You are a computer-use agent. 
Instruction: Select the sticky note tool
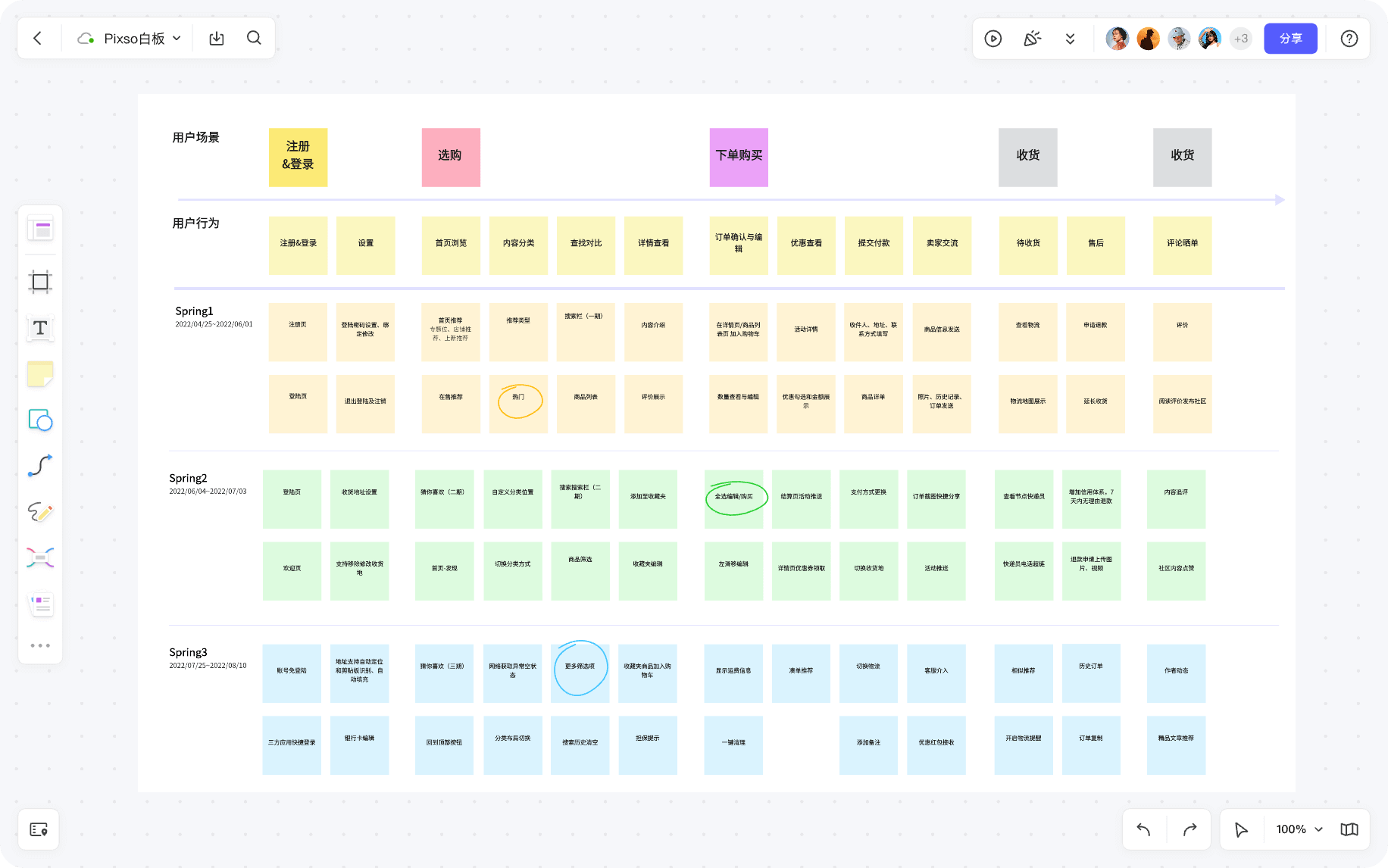(x=40, y=374)
